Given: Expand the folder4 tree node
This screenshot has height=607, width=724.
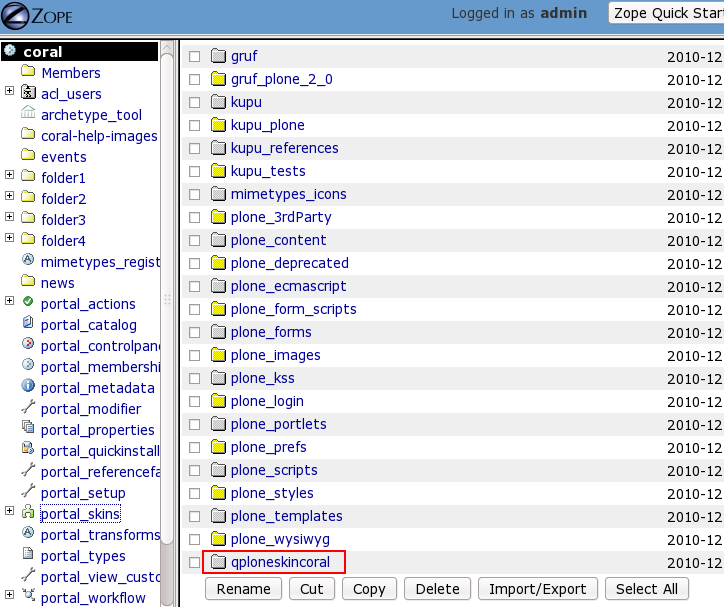Looking at the screenshot, I should (x=9, y=238).
